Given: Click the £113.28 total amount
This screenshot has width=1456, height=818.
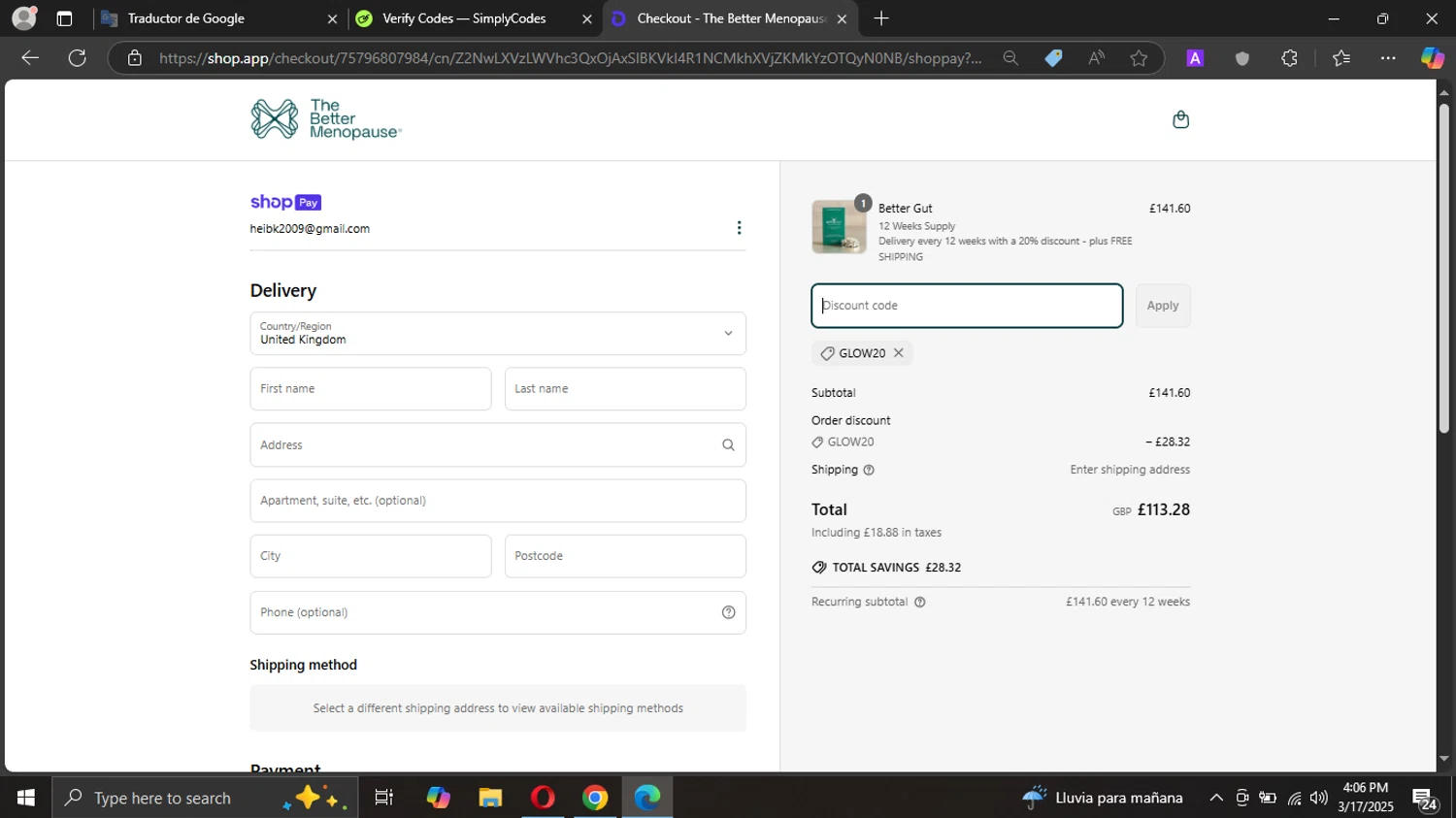Looking at the screenshot, I should click(1163, 510).
